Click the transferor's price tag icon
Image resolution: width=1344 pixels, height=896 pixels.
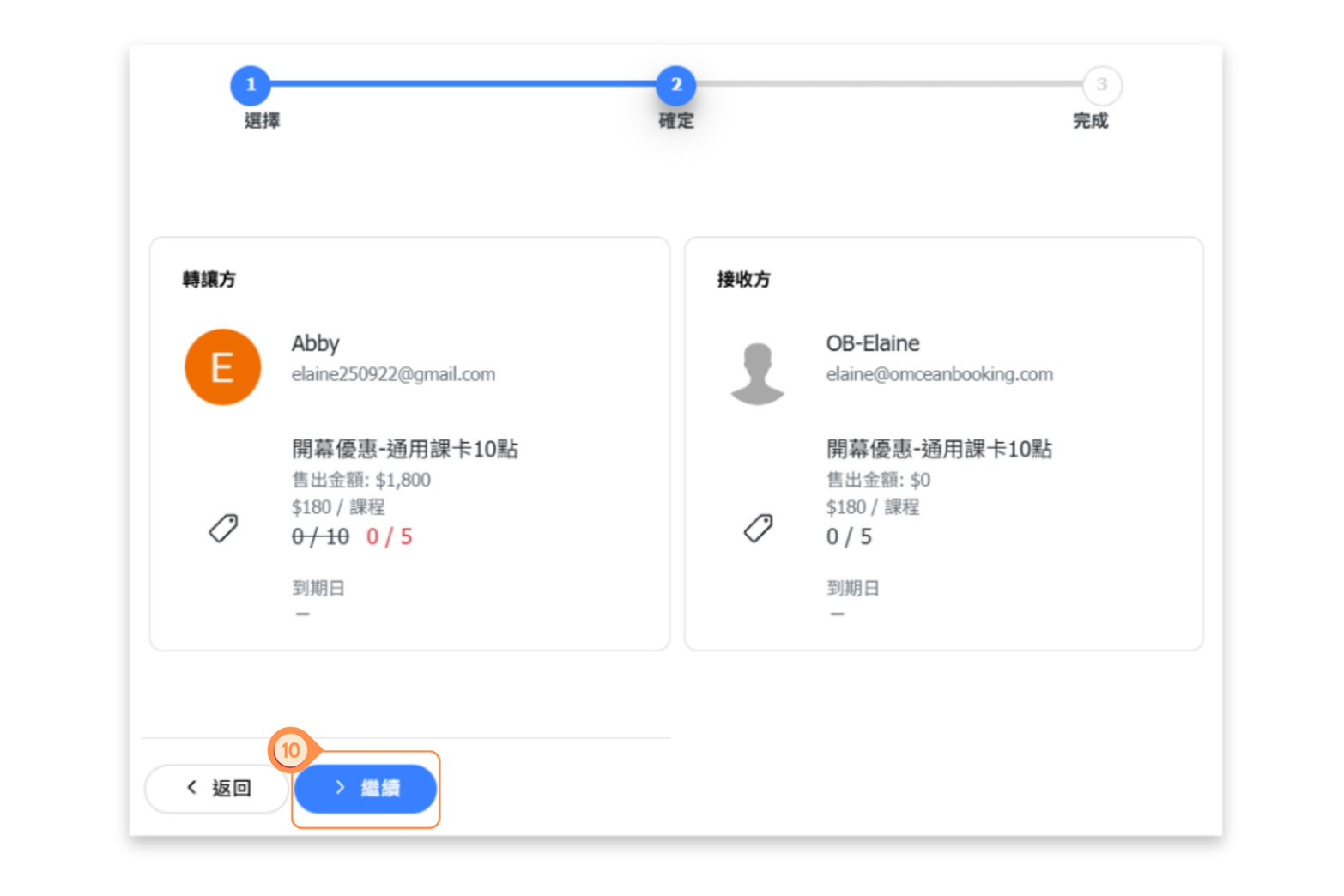click(x=223, y=528)
